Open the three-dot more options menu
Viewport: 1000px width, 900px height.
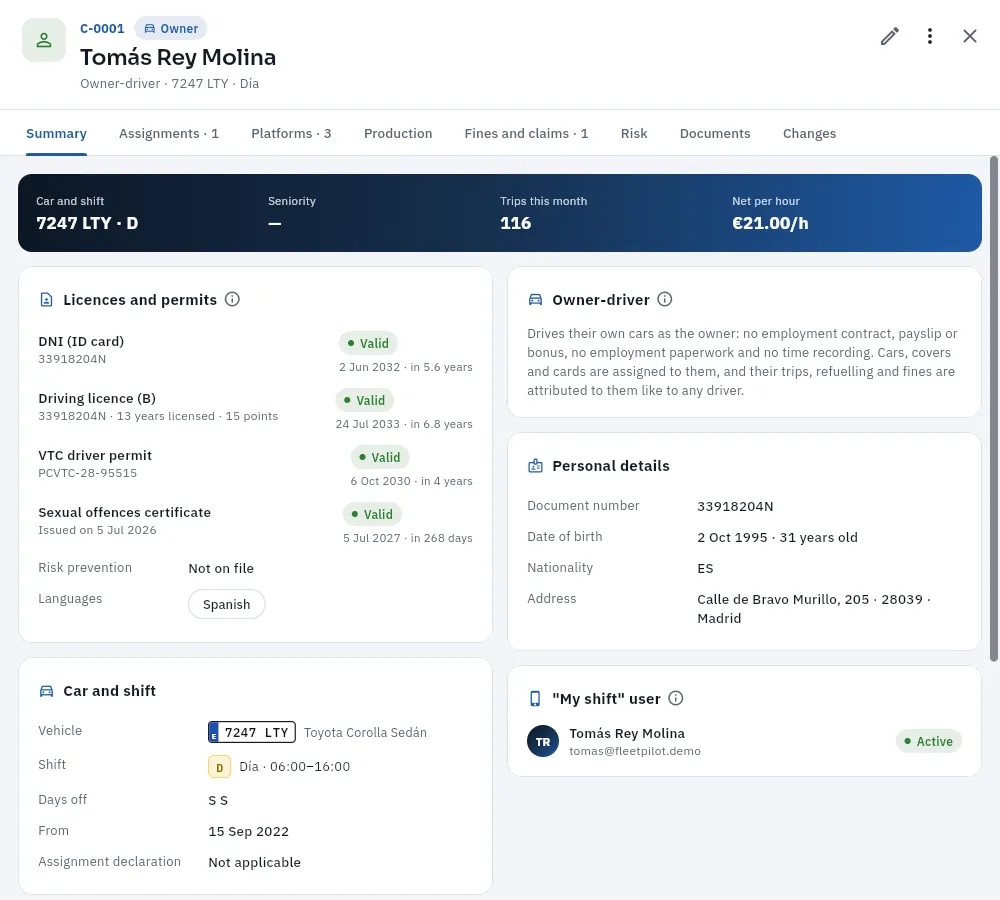(930, 36)
